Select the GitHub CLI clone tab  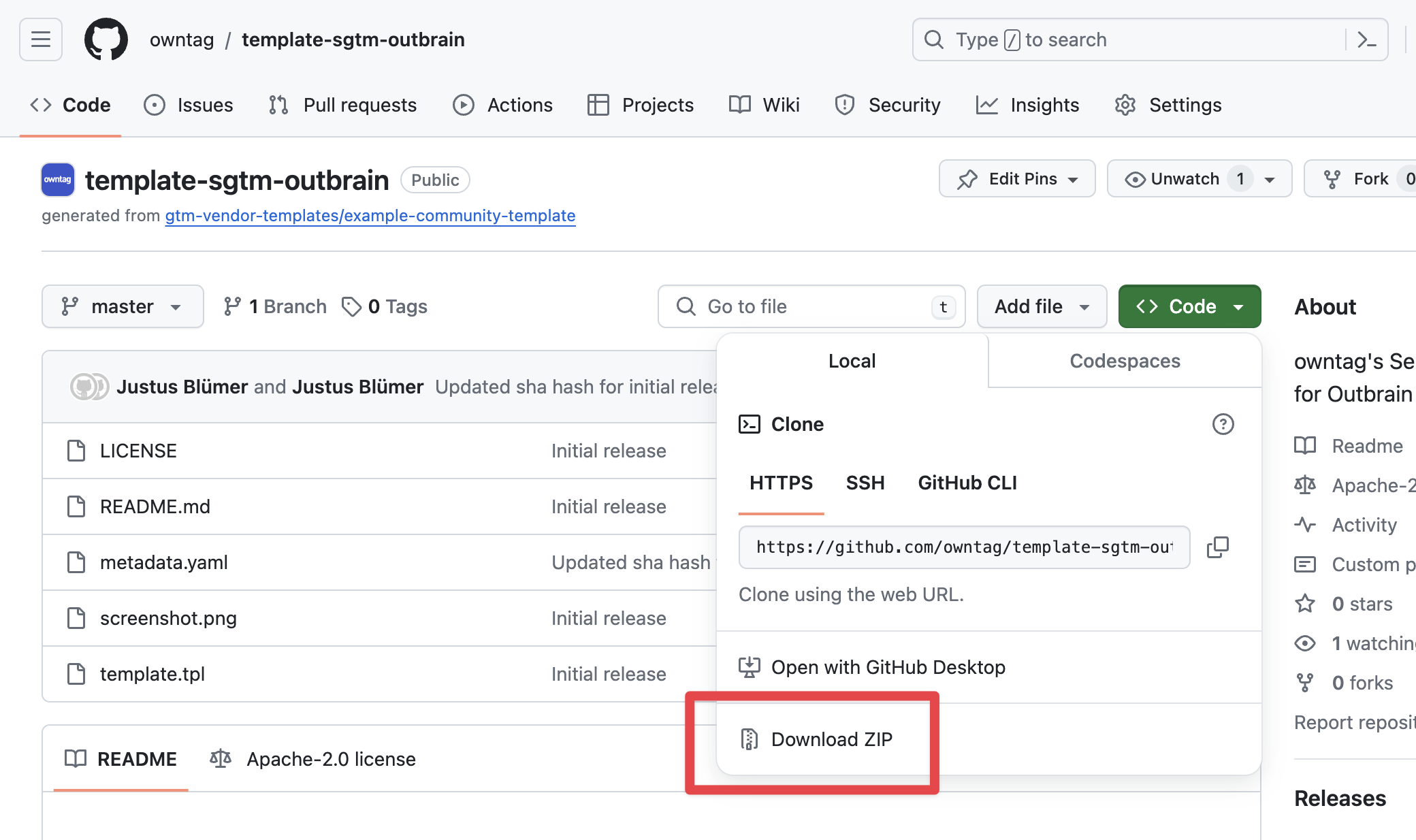tap(967, 483)
